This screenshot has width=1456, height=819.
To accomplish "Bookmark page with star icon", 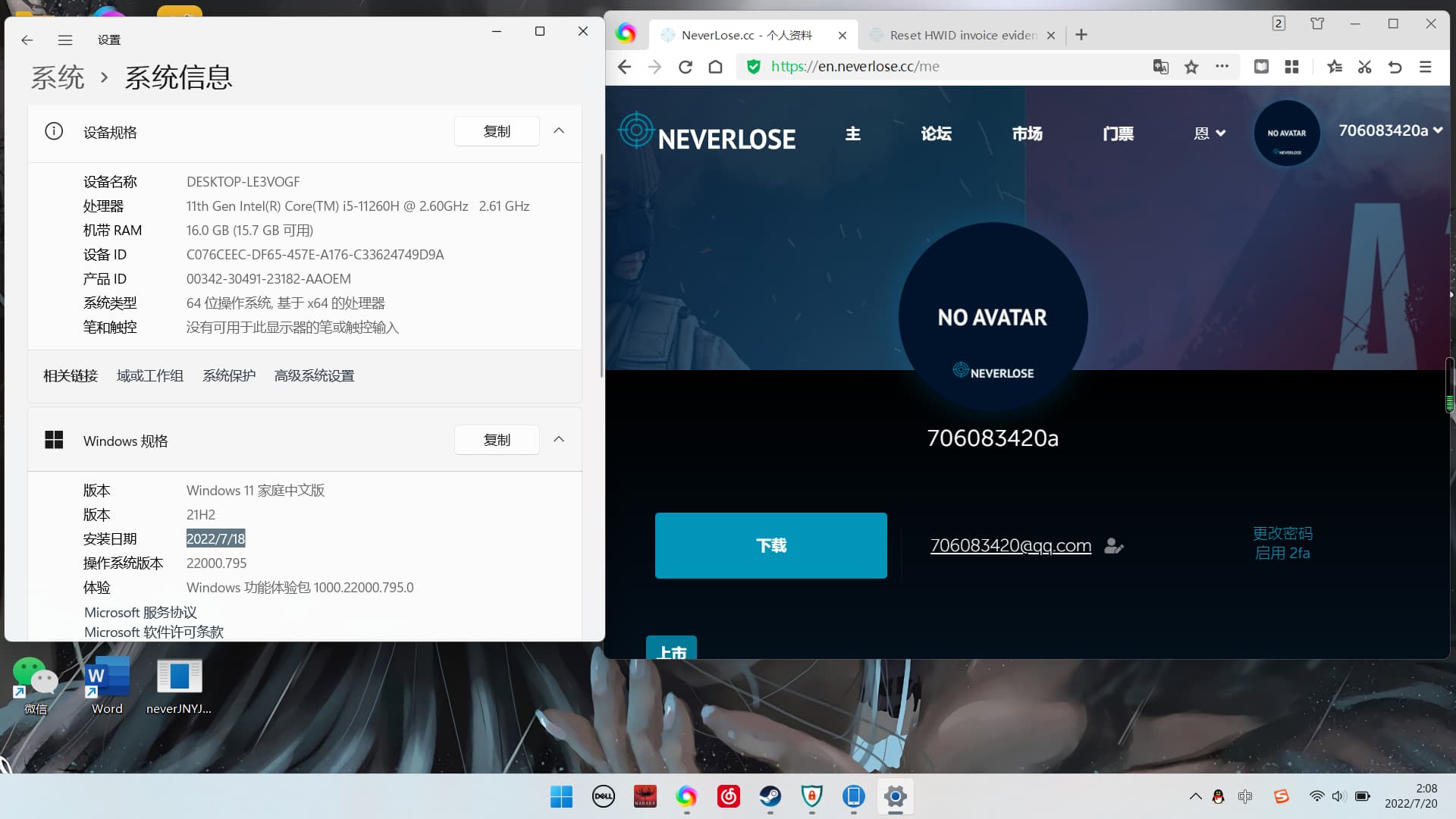I will (x=1191, y=67).
